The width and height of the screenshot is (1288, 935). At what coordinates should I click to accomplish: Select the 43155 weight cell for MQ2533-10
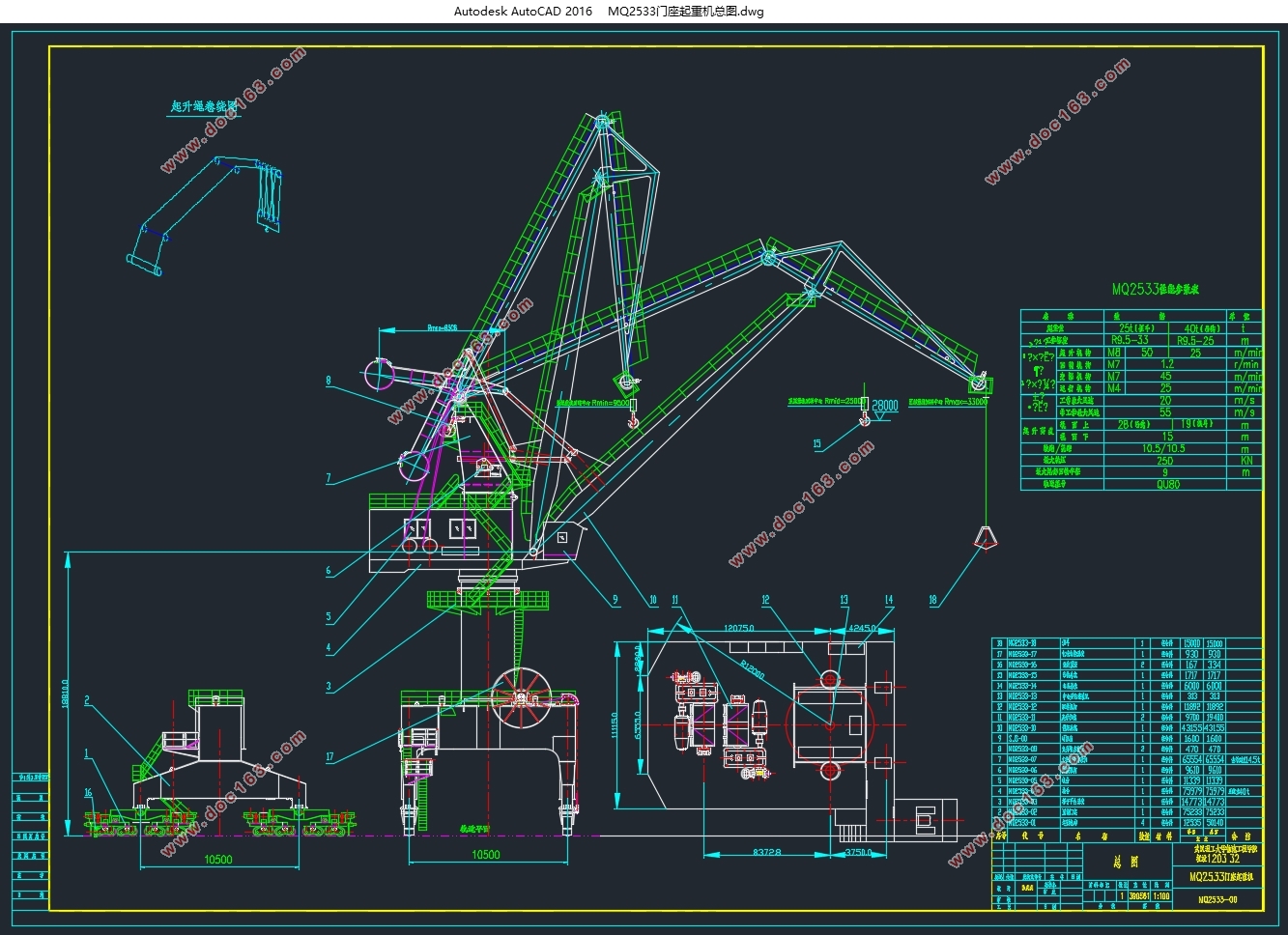pos(1192,727)
